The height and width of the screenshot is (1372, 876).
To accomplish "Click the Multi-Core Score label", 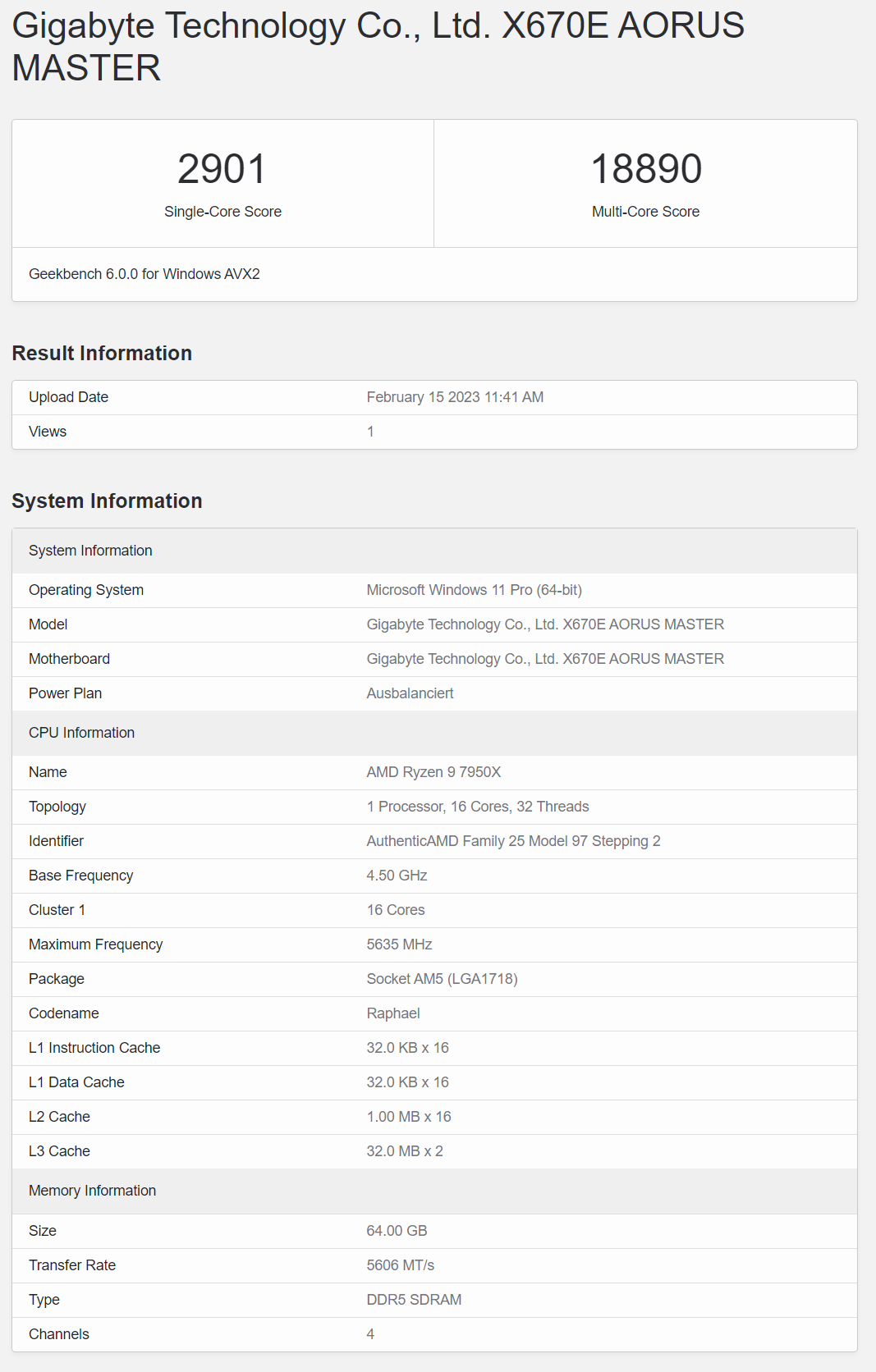I will point(646,212).
